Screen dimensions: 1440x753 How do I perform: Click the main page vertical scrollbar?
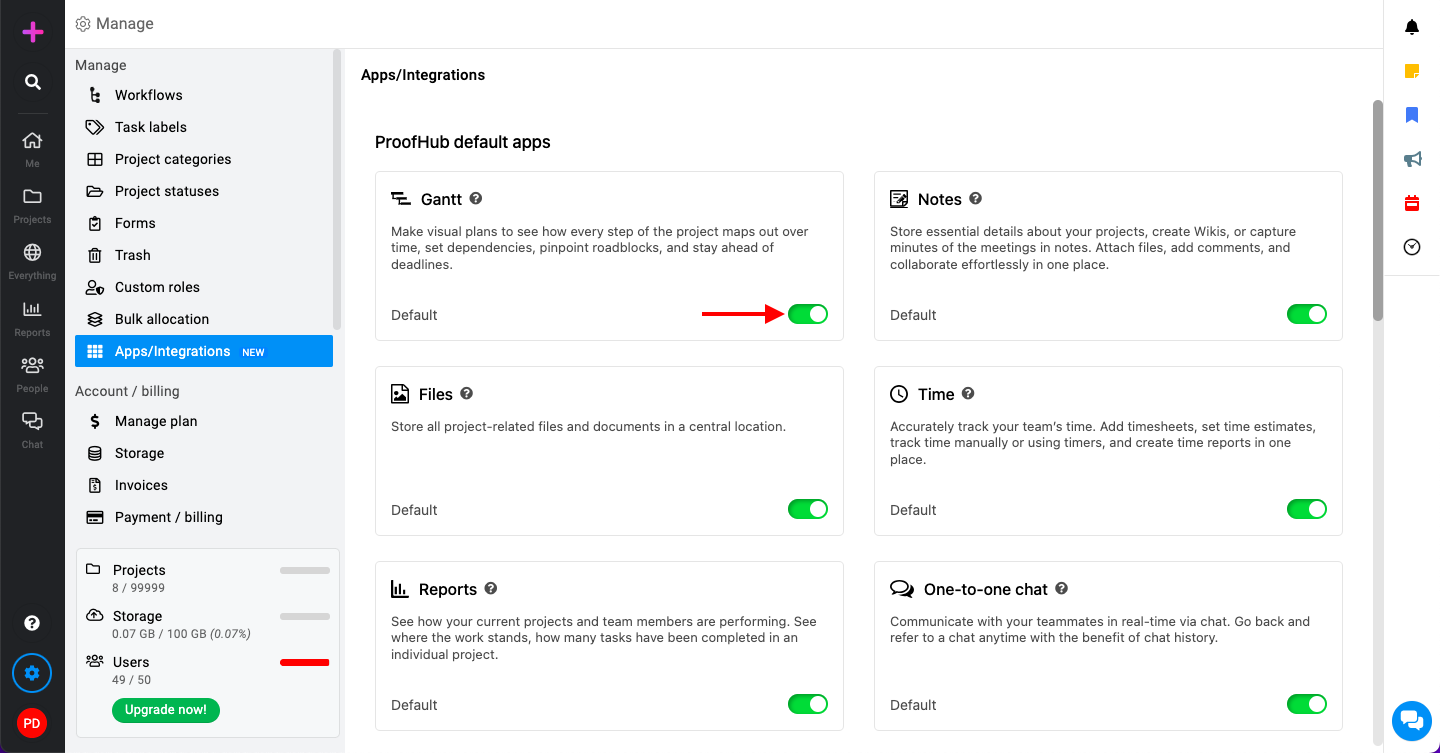pyautogui.click(x=1378, y=210)
